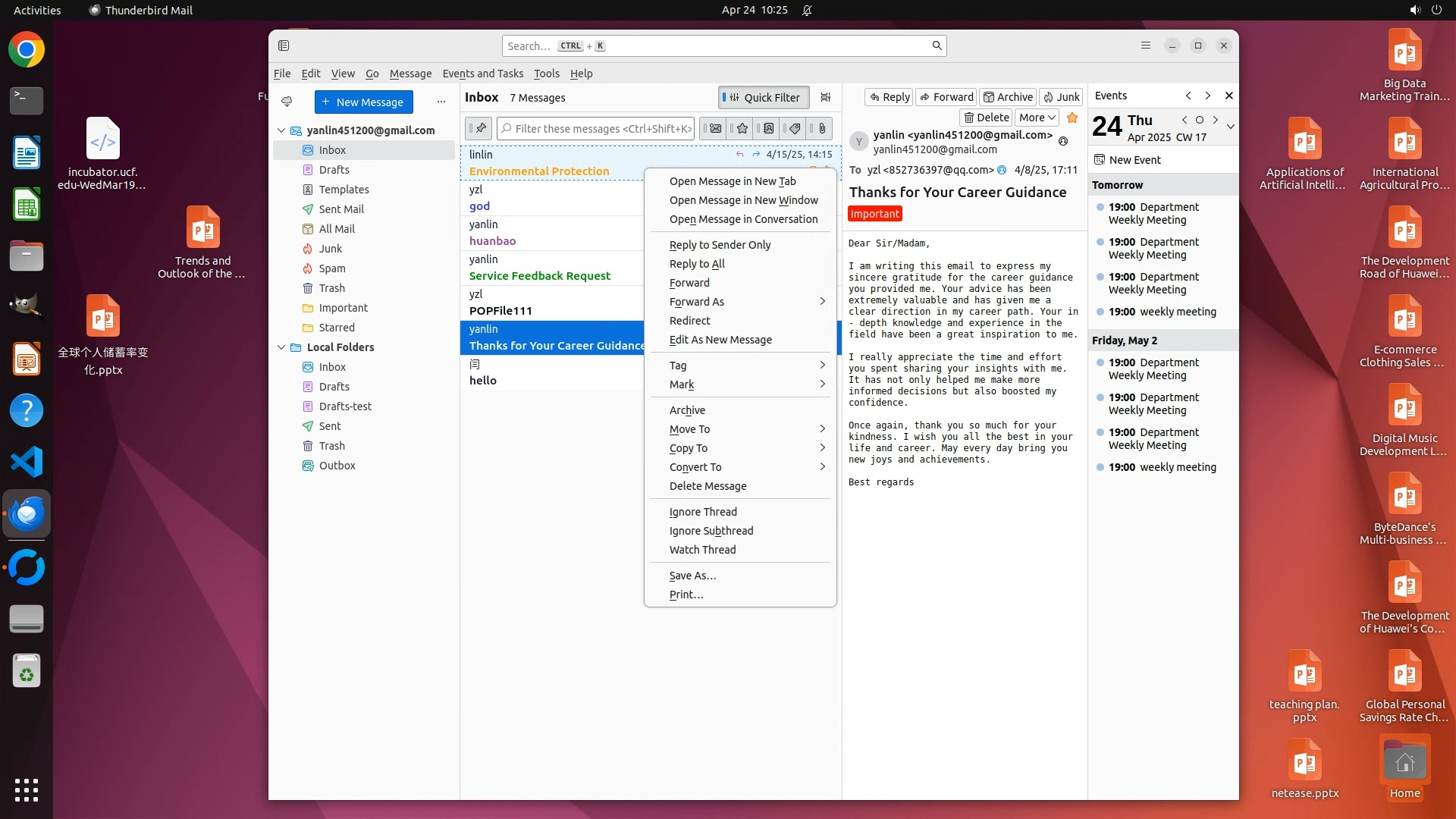Click the get messages cloud icon
Screen dimensions: 1456x819
coord(287,102)
